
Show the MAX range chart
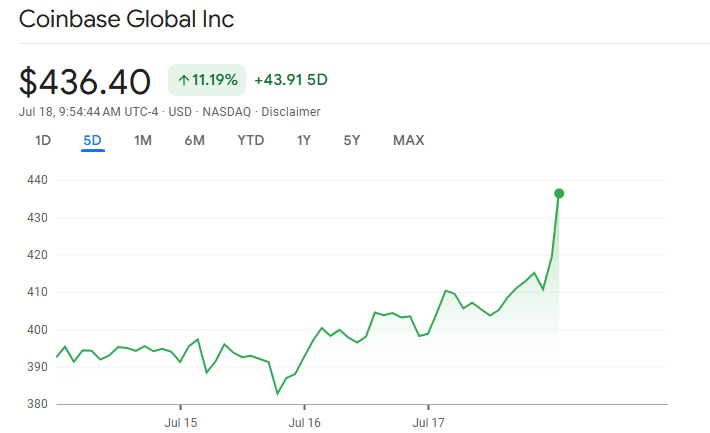[x=408, y=140]
